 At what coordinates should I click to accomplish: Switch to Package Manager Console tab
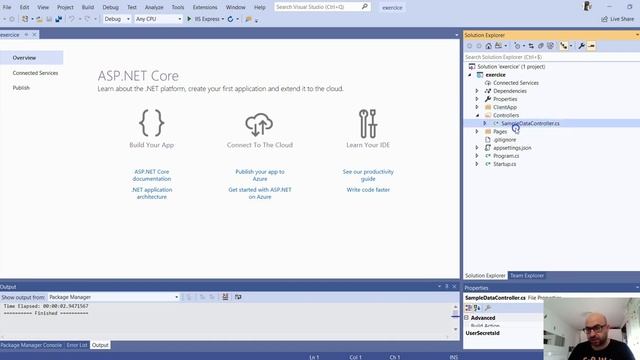coord(31,345)
